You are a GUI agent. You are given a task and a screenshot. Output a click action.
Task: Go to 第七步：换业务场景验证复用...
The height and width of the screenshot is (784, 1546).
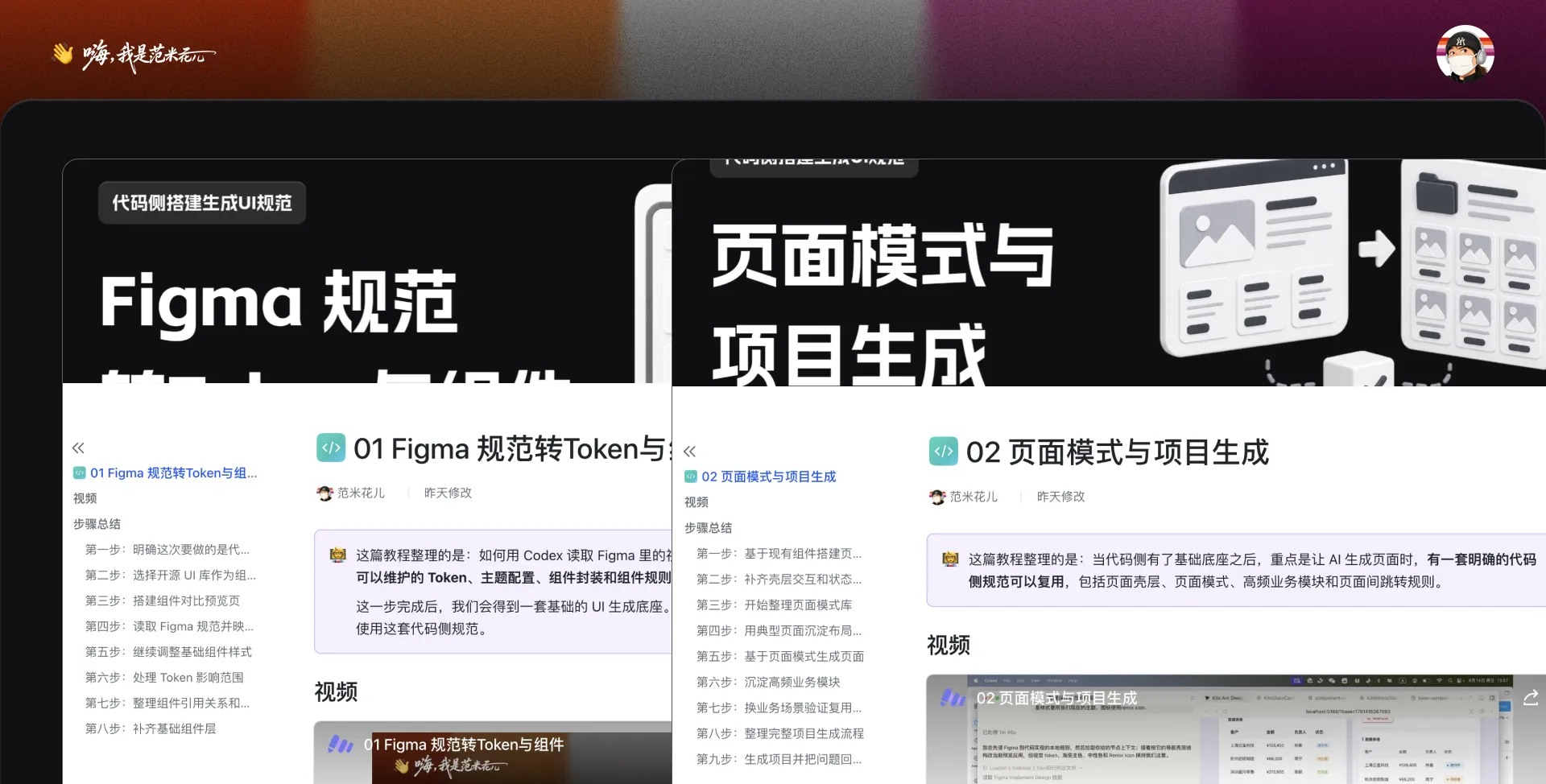(x=779, y=708)
